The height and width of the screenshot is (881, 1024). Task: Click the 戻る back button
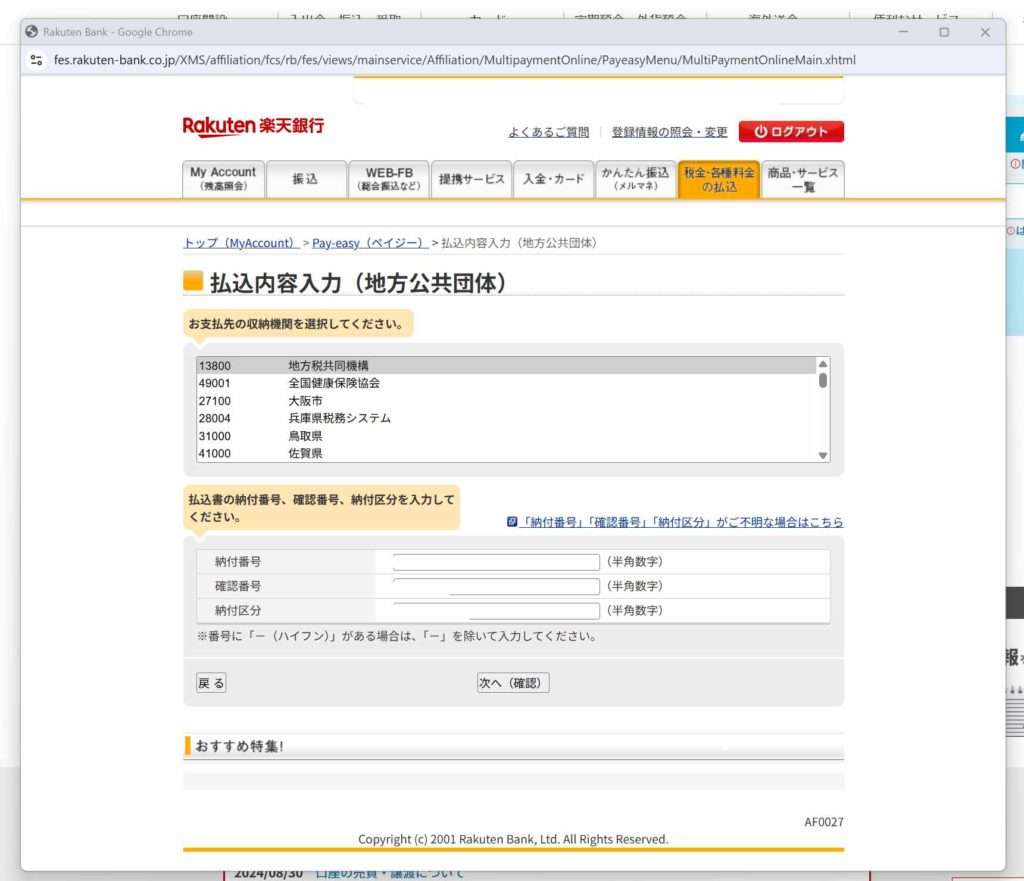[x=211, y=683]
